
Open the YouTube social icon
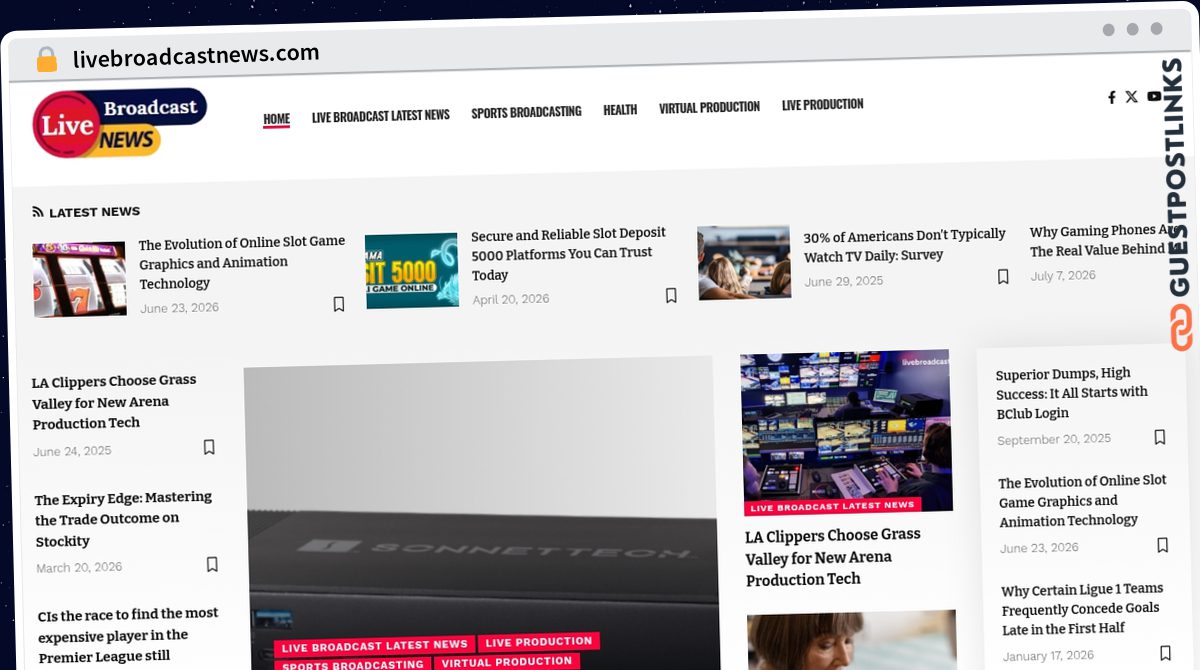(1154, 96)
